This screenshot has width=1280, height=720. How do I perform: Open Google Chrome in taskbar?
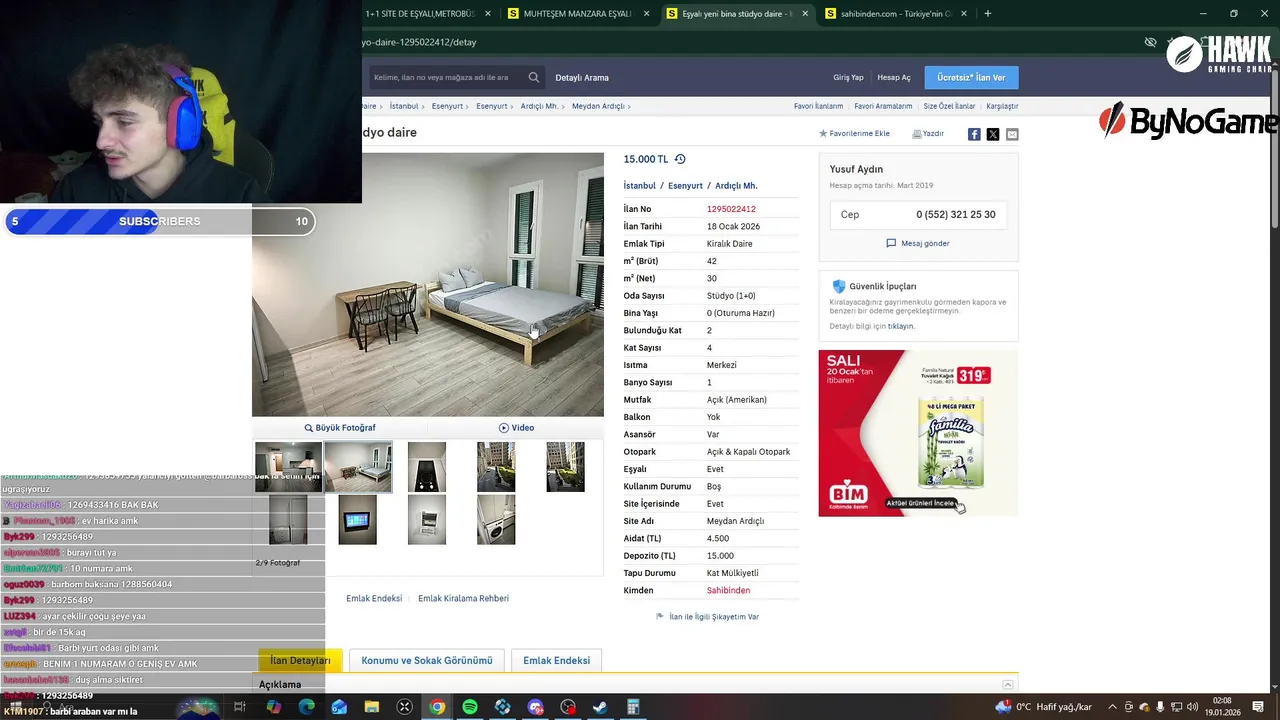pos(437,707)
